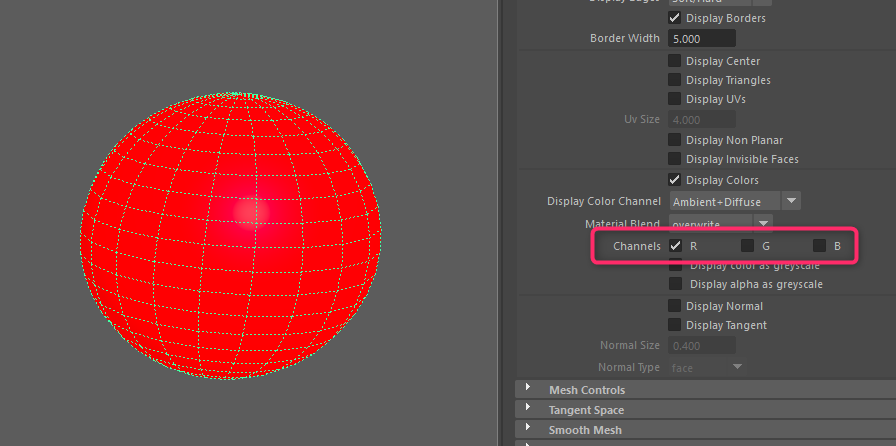Turn on Display Triangles

coord(675,80)
